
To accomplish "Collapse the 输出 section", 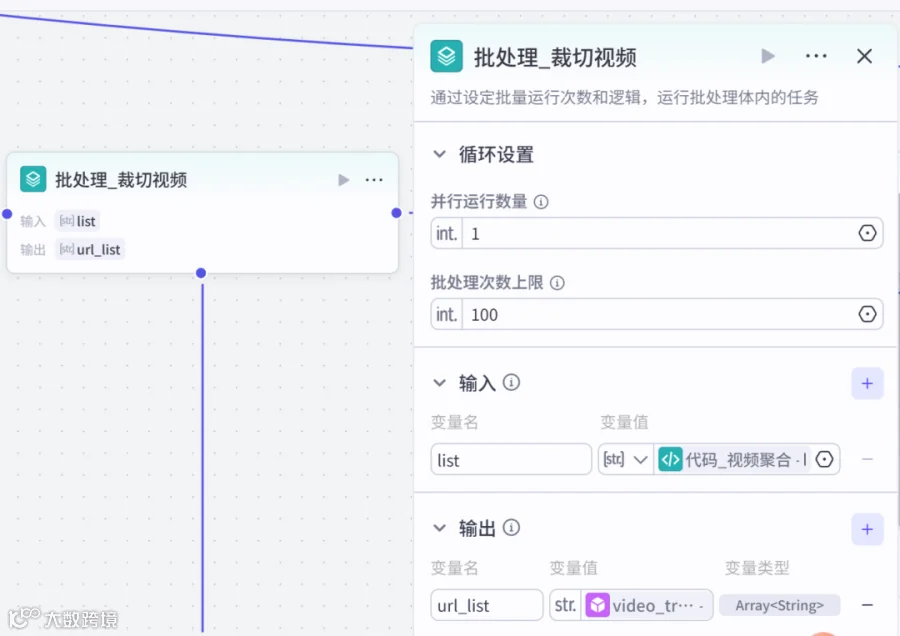I will 439,528.
